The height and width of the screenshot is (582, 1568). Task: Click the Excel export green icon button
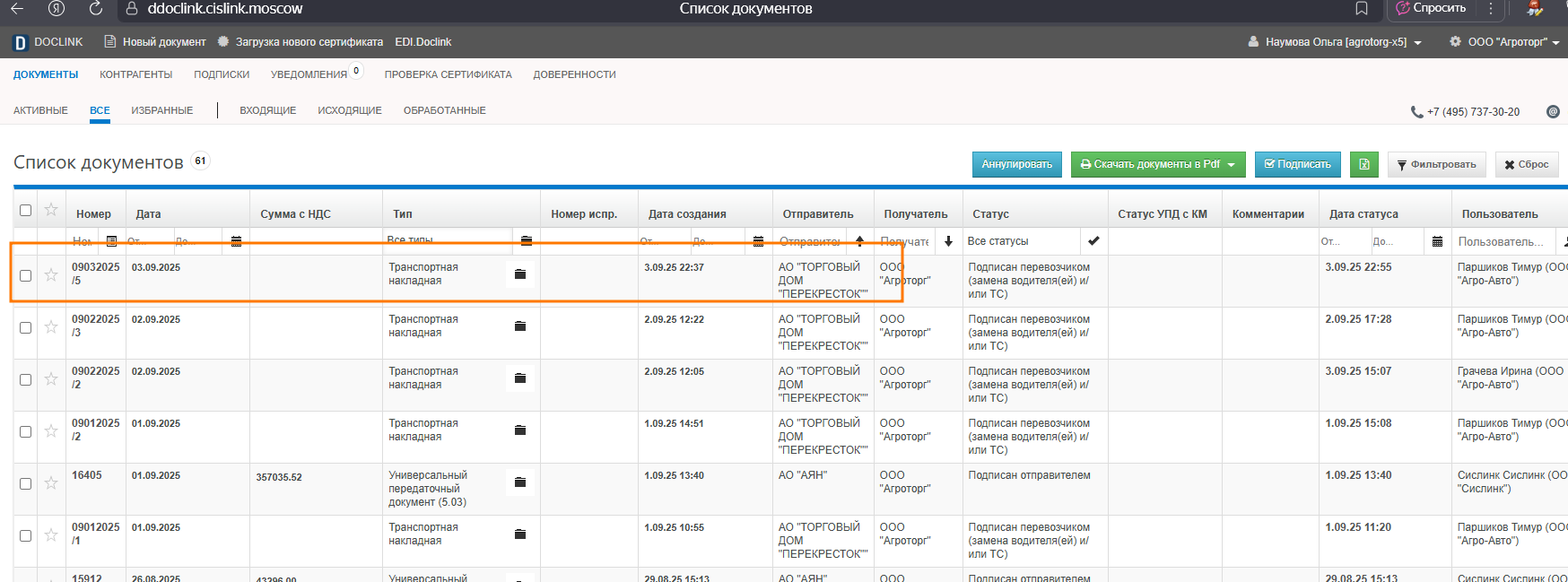point(1363,164)
